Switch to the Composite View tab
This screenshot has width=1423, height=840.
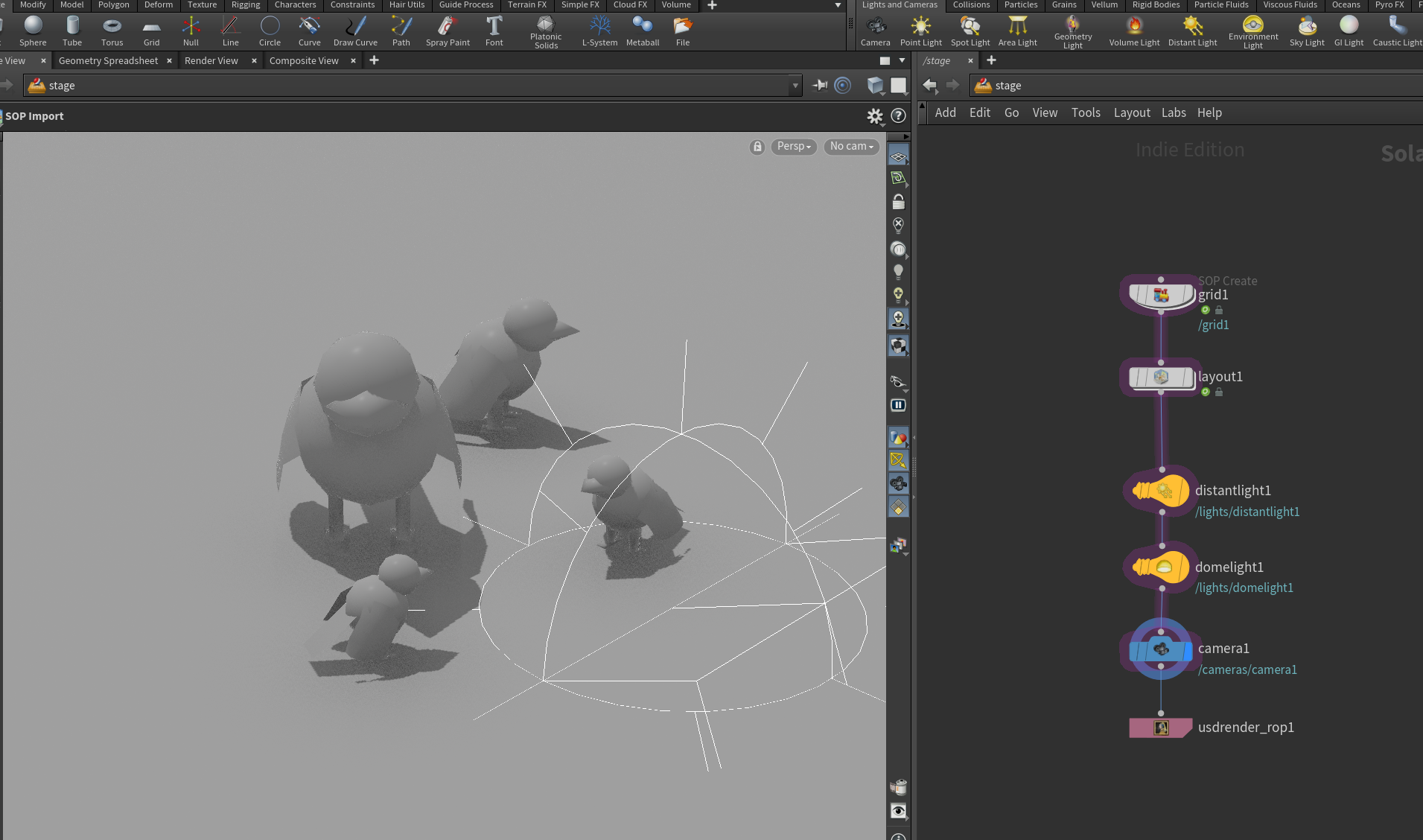click(304, 60)
